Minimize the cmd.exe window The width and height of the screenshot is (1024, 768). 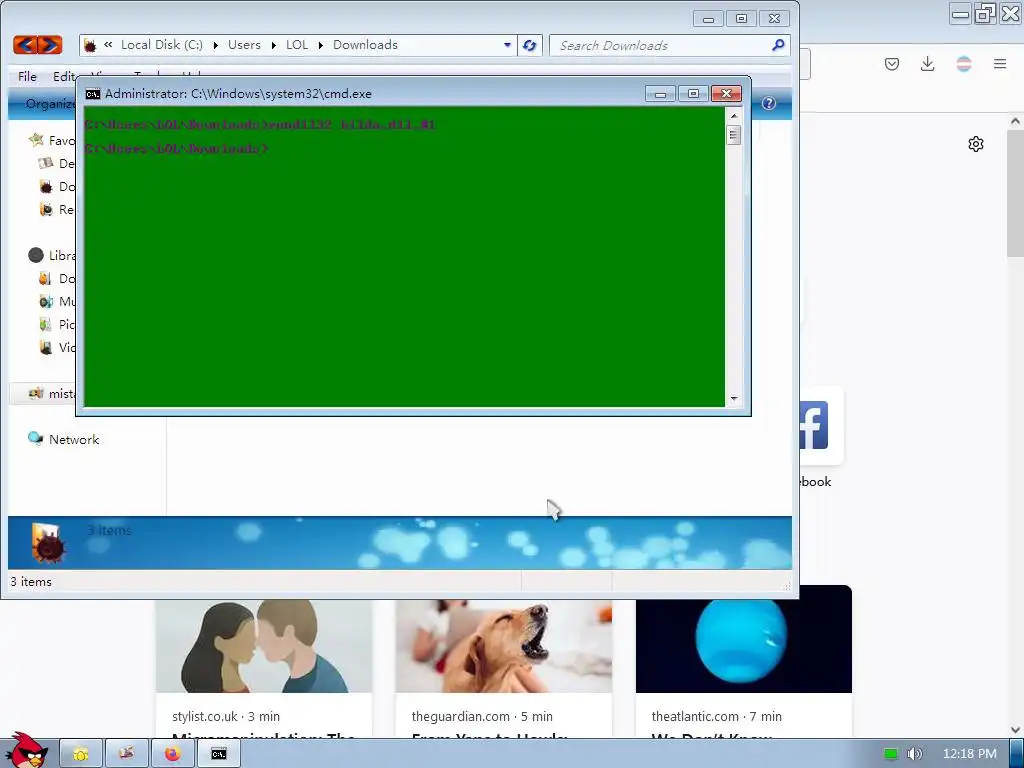[x=660, y=94]
